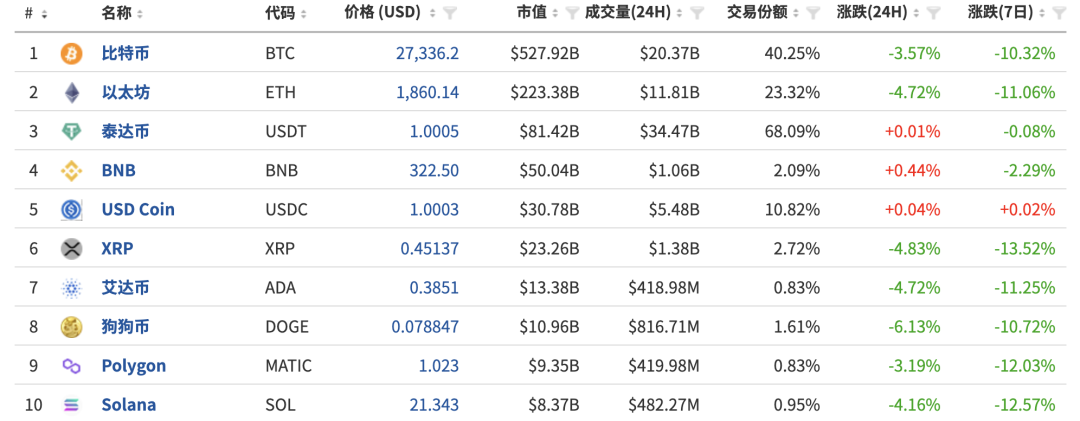
Task: Open the 以太坊 coin link
Action: (125, 93)
